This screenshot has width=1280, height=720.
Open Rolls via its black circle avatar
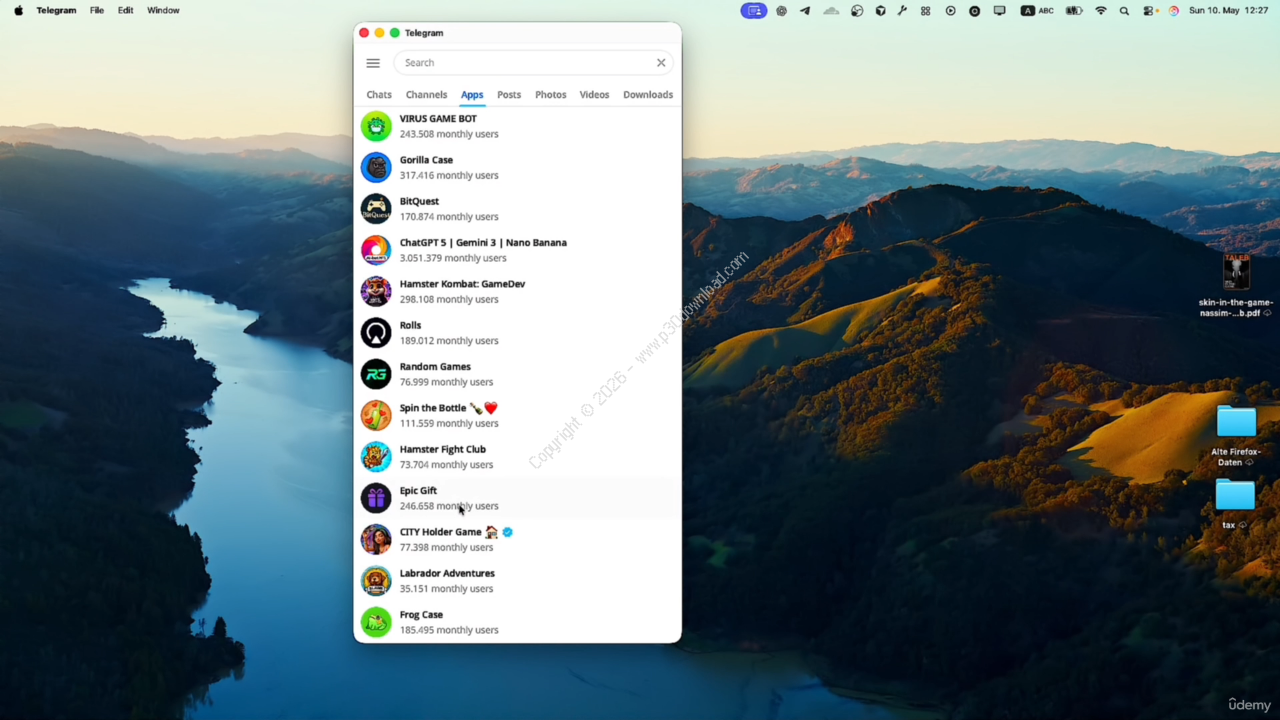[x=376, y=333]
